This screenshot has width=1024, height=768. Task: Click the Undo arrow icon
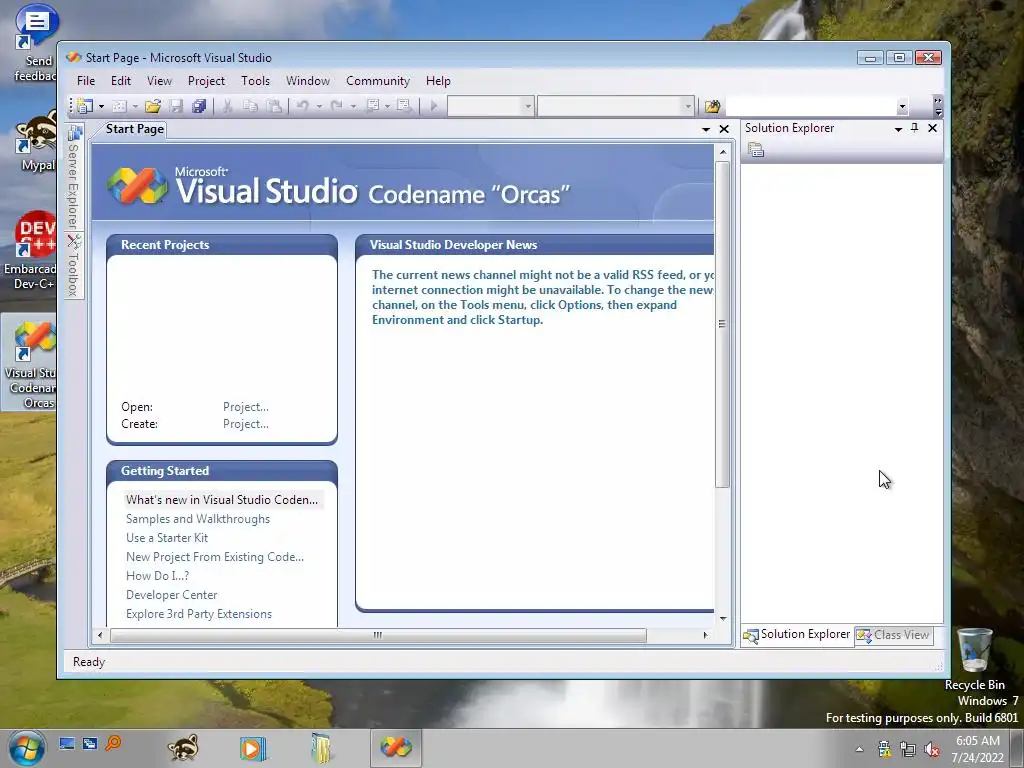pos(302,106)
